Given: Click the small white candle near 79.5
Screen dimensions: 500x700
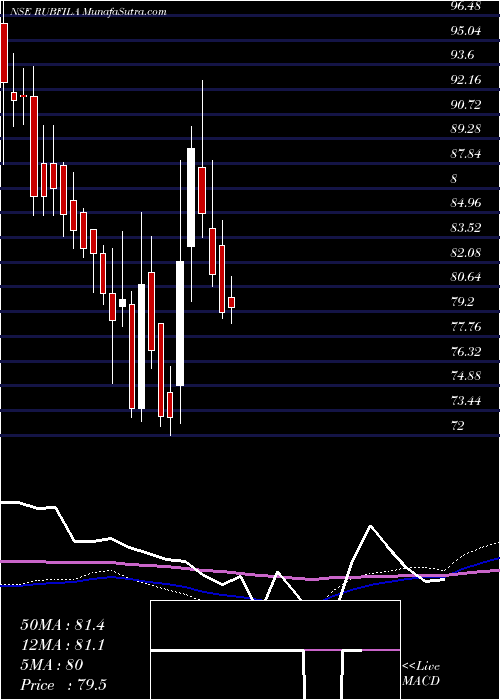Looking at the screenshot, I should point(122,303).
